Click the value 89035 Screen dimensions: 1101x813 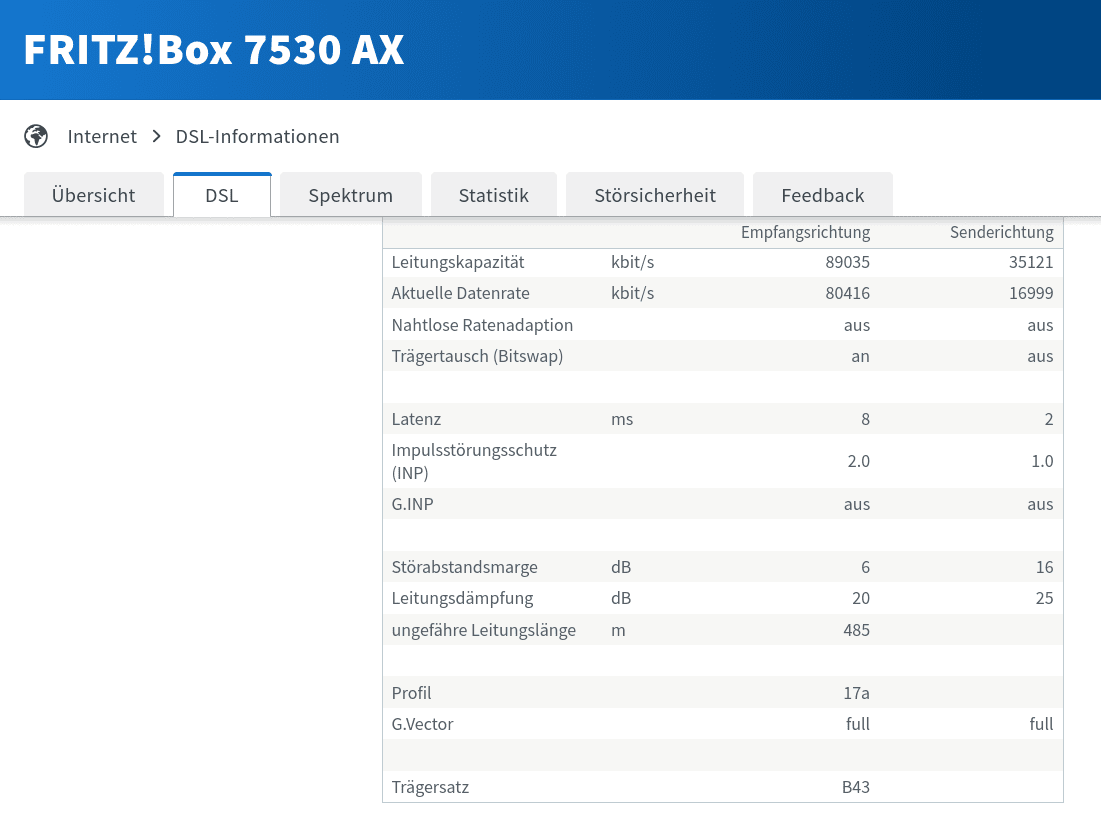(x=848, y=263)
